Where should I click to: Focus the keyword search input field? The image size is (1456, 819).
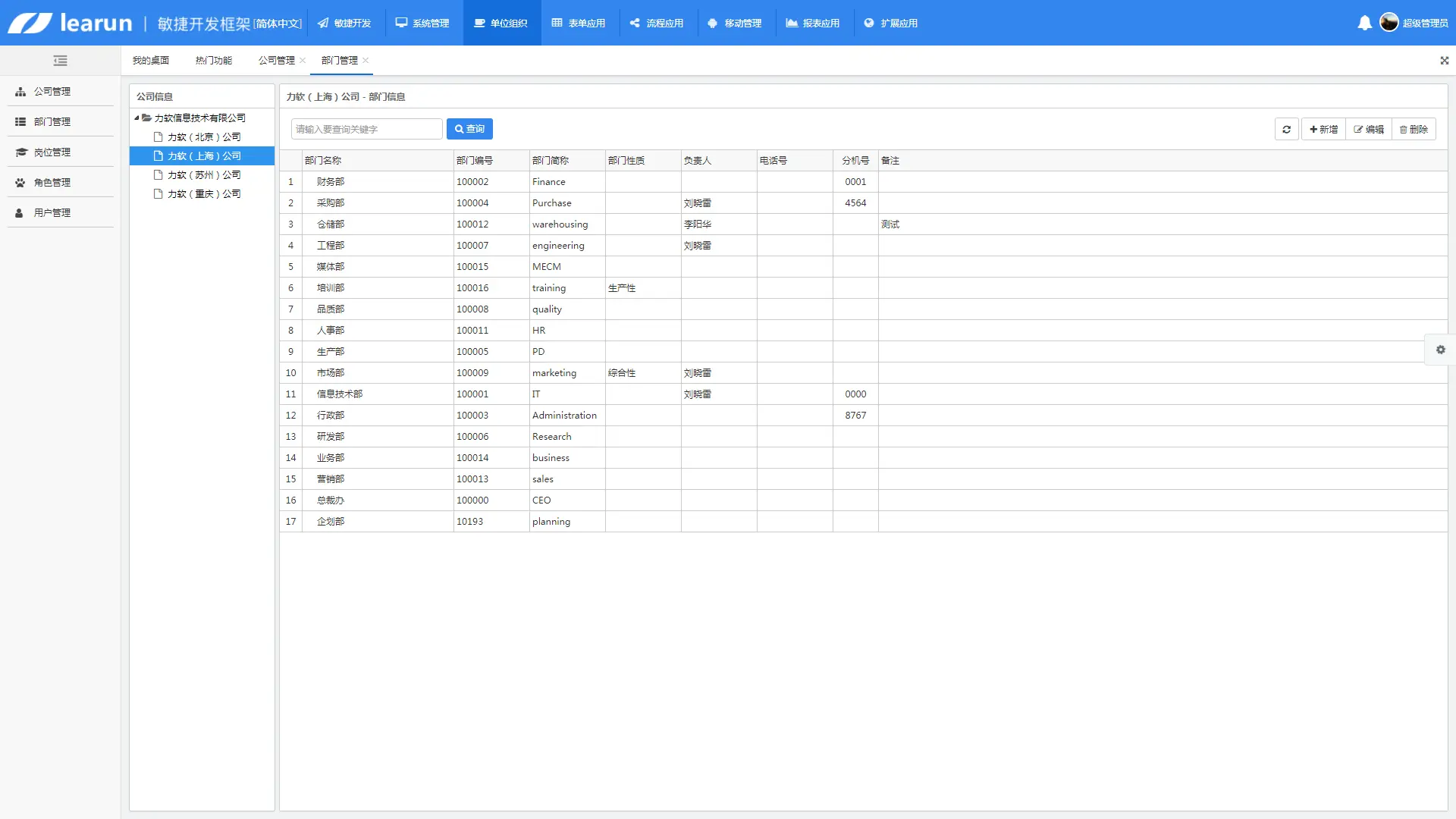tap(366, 129)
